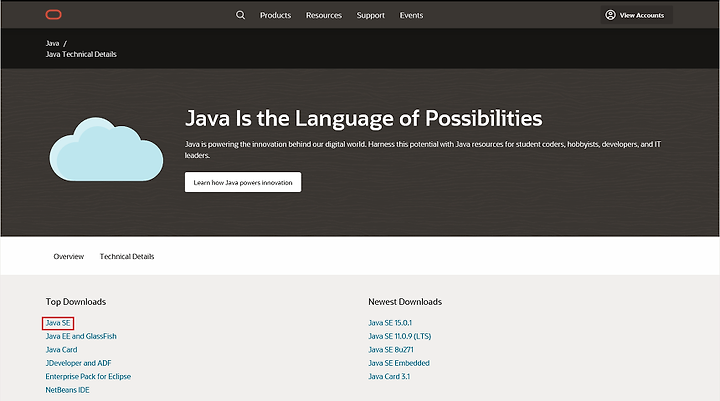Open the Resources menu
The image size is (720, 401).
point(324,15)
